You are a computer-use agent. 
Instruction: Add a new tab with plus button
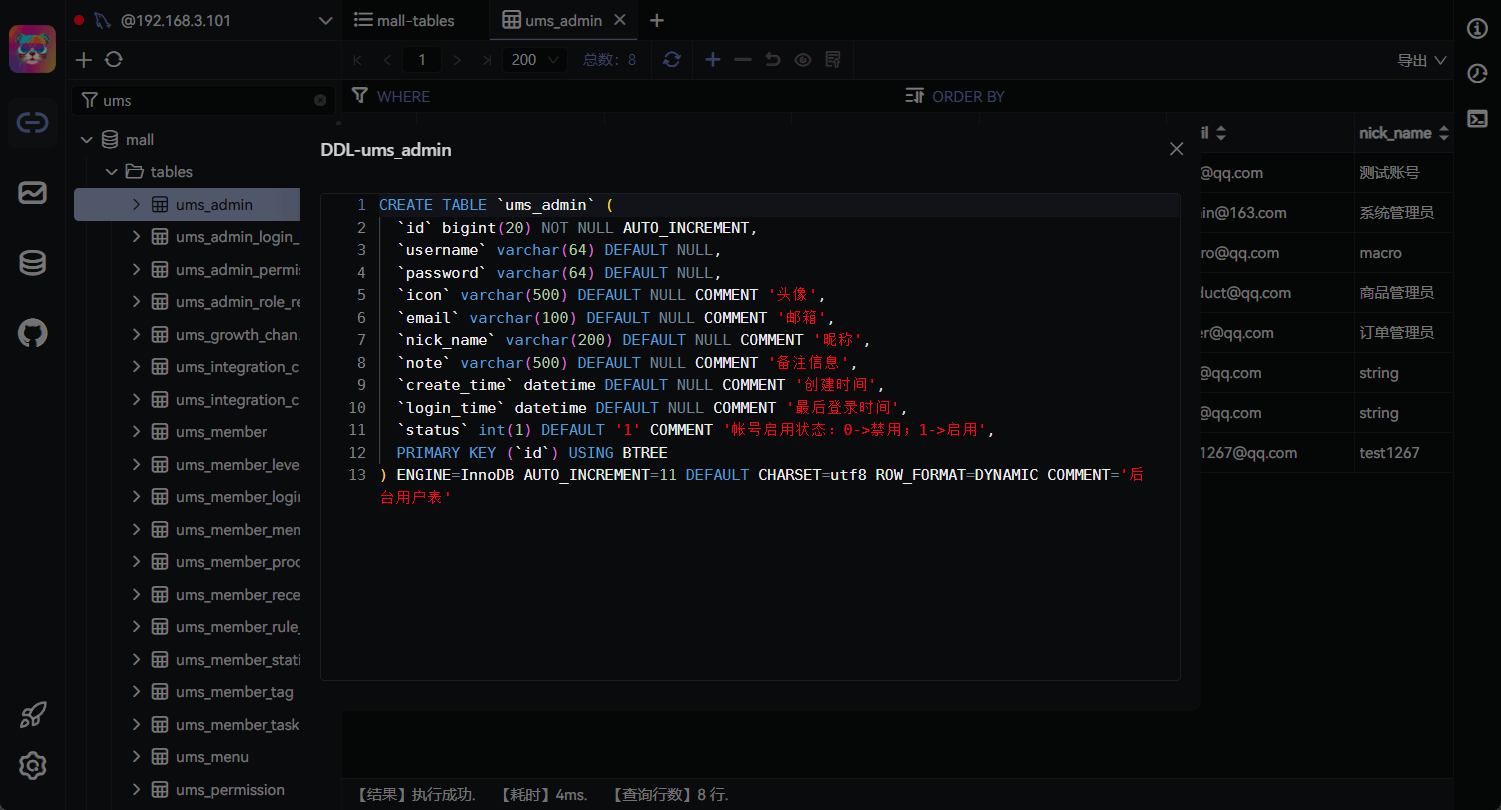pos(656,20)
